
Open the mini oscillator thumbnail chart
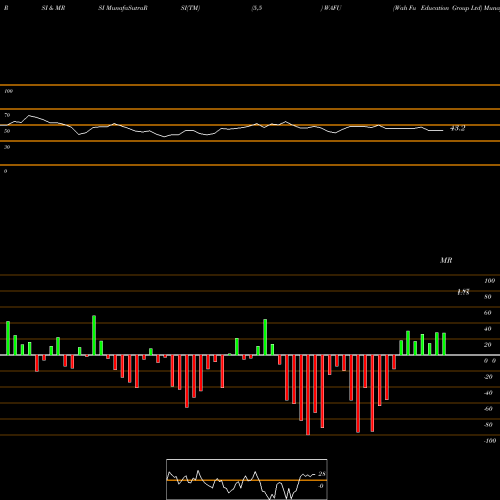pos(247,479)
